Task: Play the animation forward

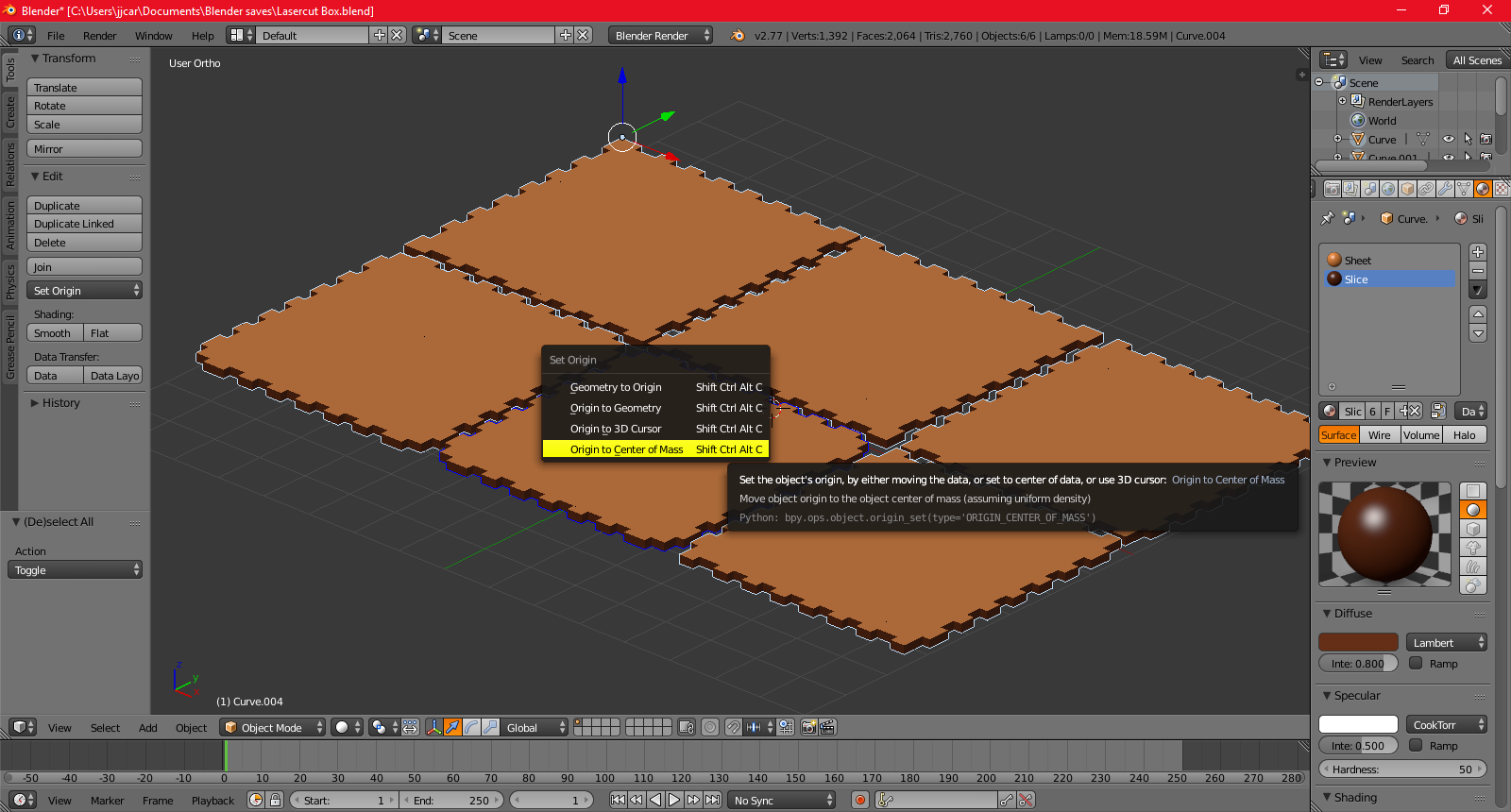Action: click(x=674, y=800)
